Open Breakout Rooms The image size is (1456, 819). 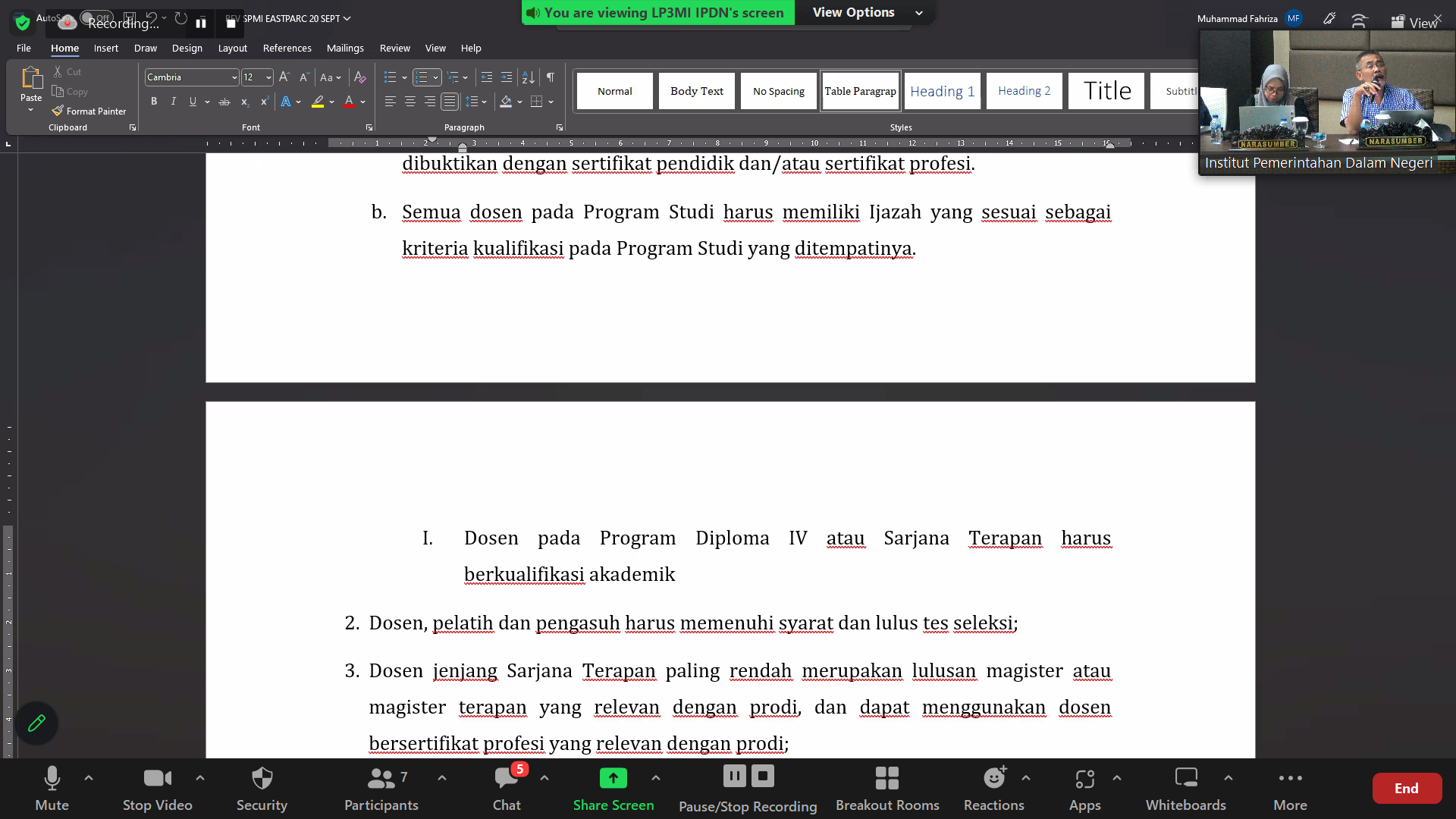(887, 789)
